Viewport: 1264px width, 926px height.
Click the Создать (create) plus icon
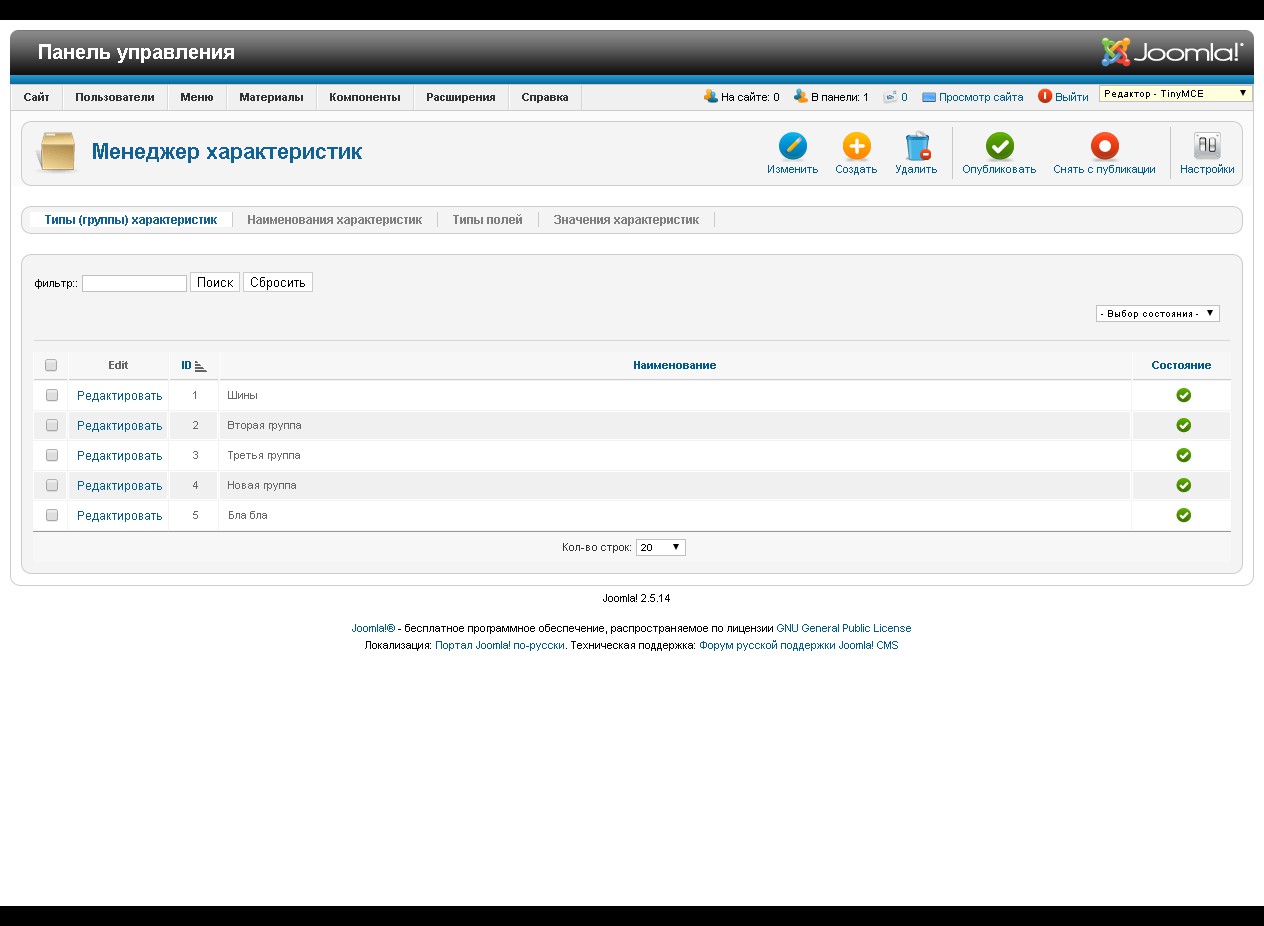click(856, 146)
